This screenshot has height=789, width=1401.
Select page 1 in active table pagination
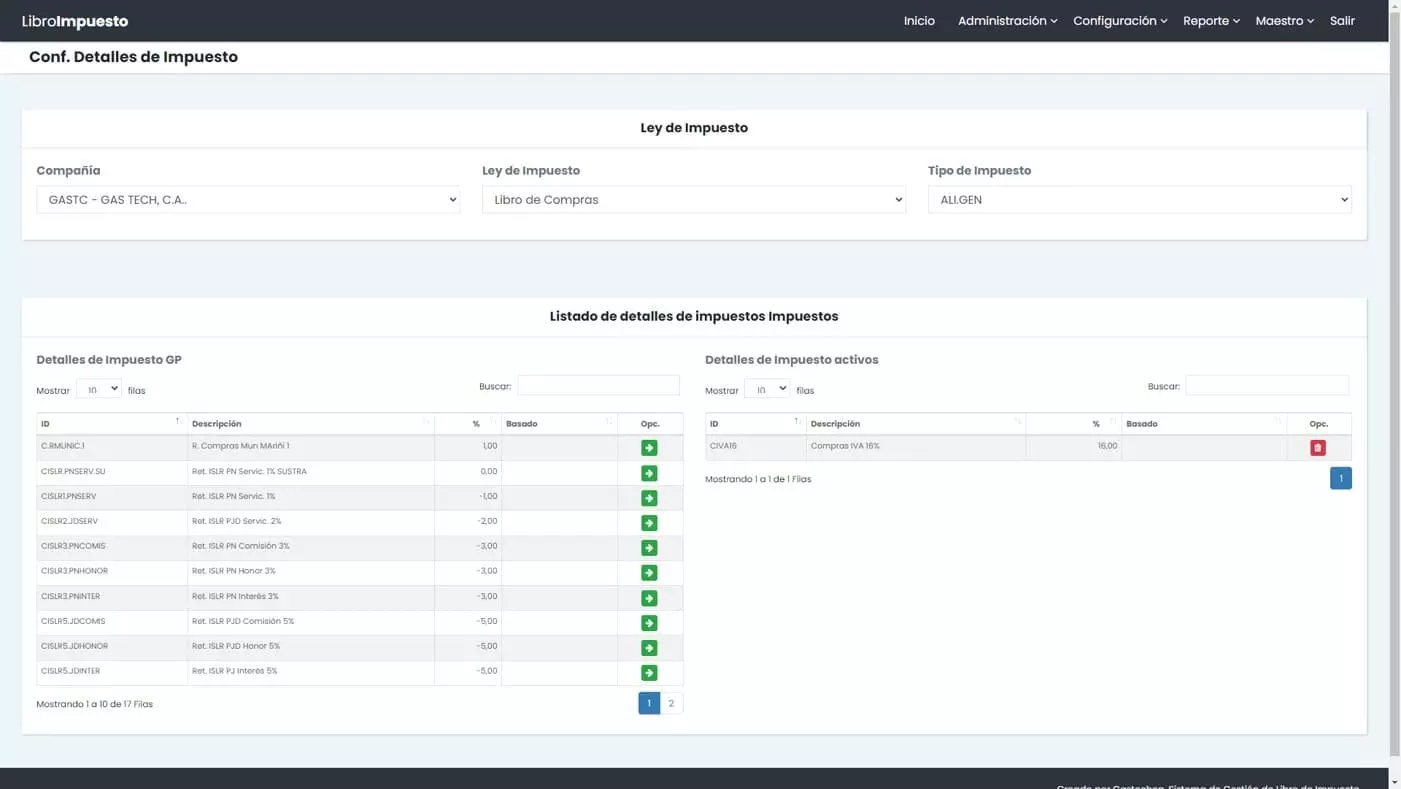pyautogui.click(x=1341, y=479)
